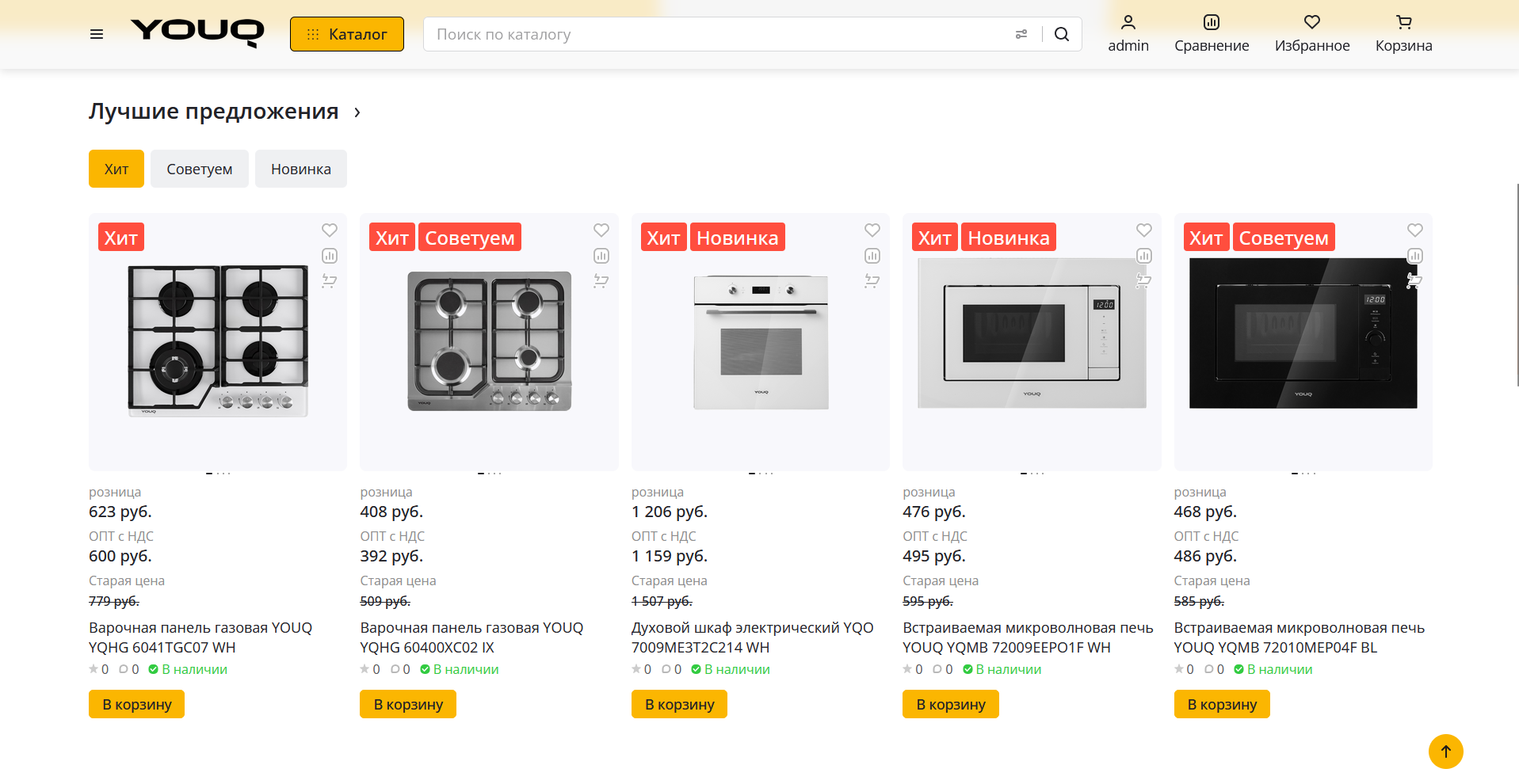Open the hamburger menu icon
This screenshot has height=784, width=1519.
(x=97, y=34)
